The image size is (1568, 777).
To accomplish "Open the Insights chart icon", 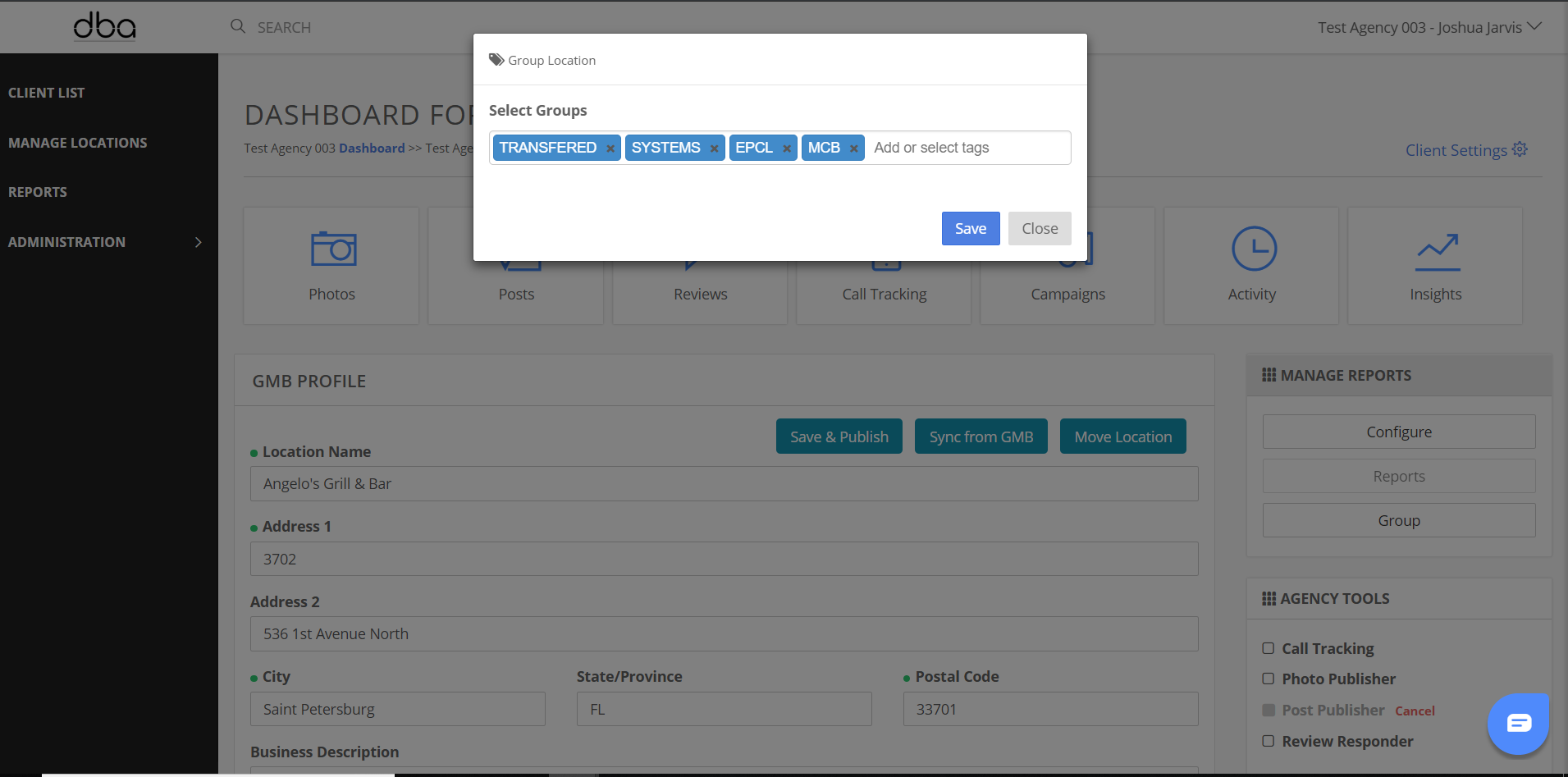I will click(1437, 252).
